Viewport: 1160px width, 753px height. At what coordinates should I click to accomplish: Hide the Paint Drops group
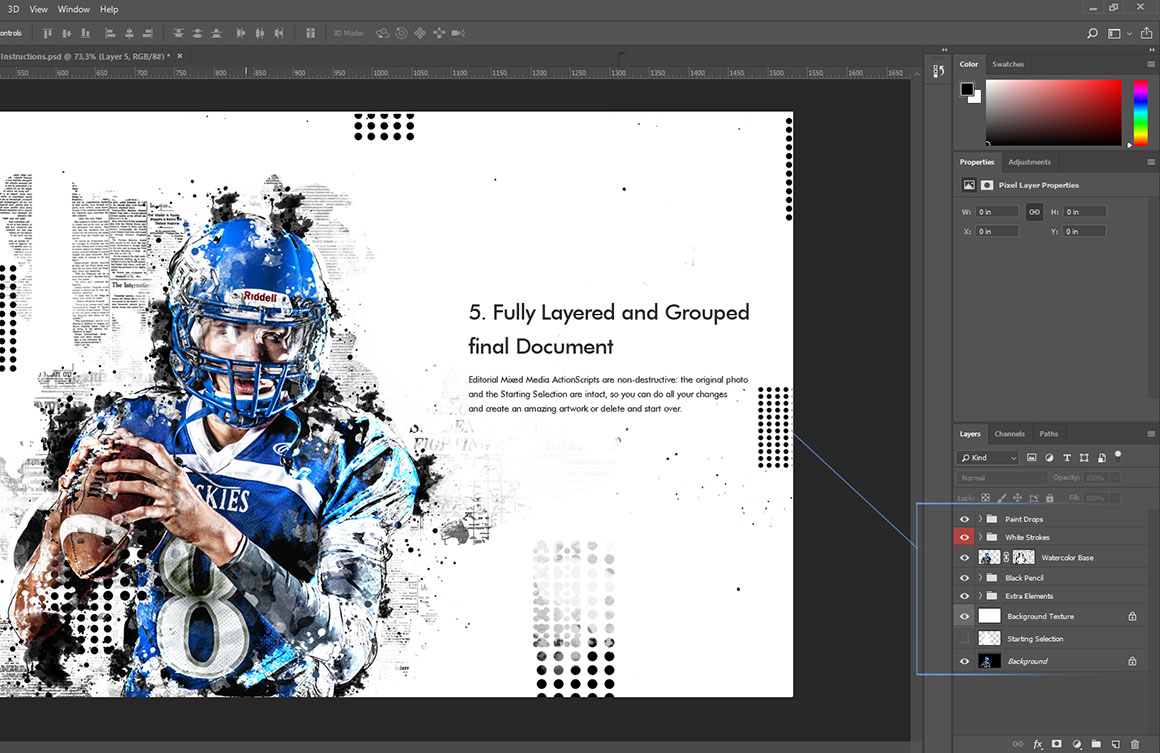964,519
